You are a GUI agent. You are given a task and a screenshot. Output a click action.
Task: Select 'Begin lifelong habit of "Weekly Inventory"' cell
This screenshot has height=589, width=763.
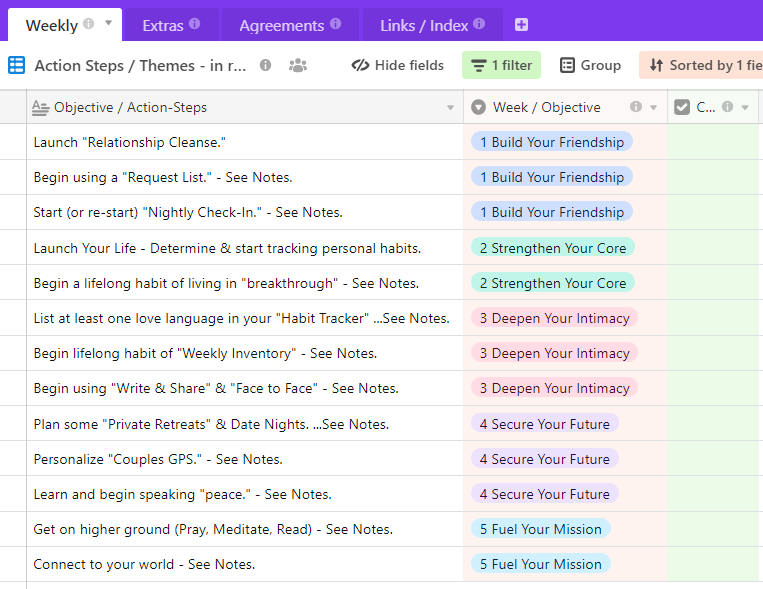tap(245, 353)
